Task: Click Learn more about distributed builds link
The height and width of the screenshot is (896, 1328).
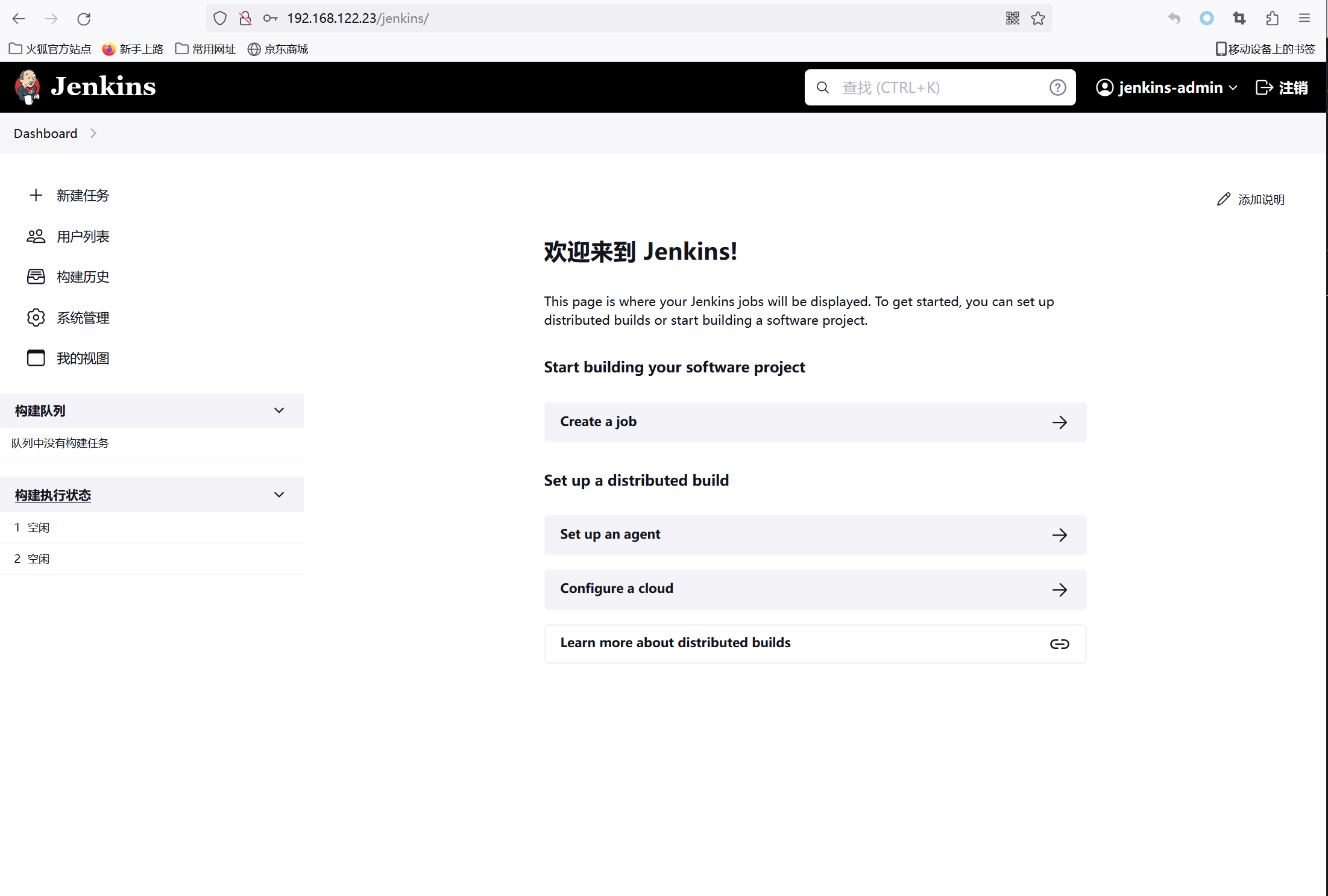Action: (x=815, y=644)
